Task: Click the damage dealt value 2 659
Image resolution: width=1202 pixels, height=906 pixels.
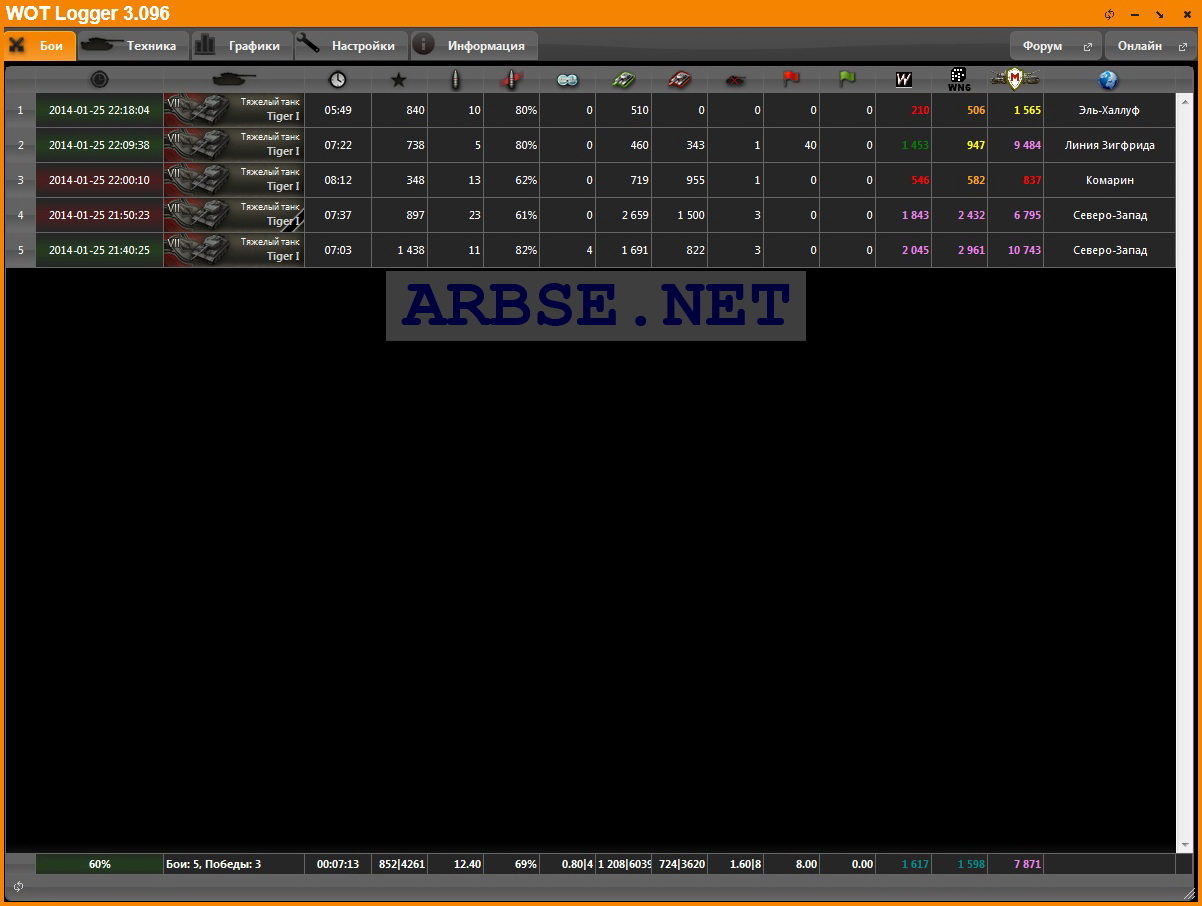Action: [x=635, y=215]
